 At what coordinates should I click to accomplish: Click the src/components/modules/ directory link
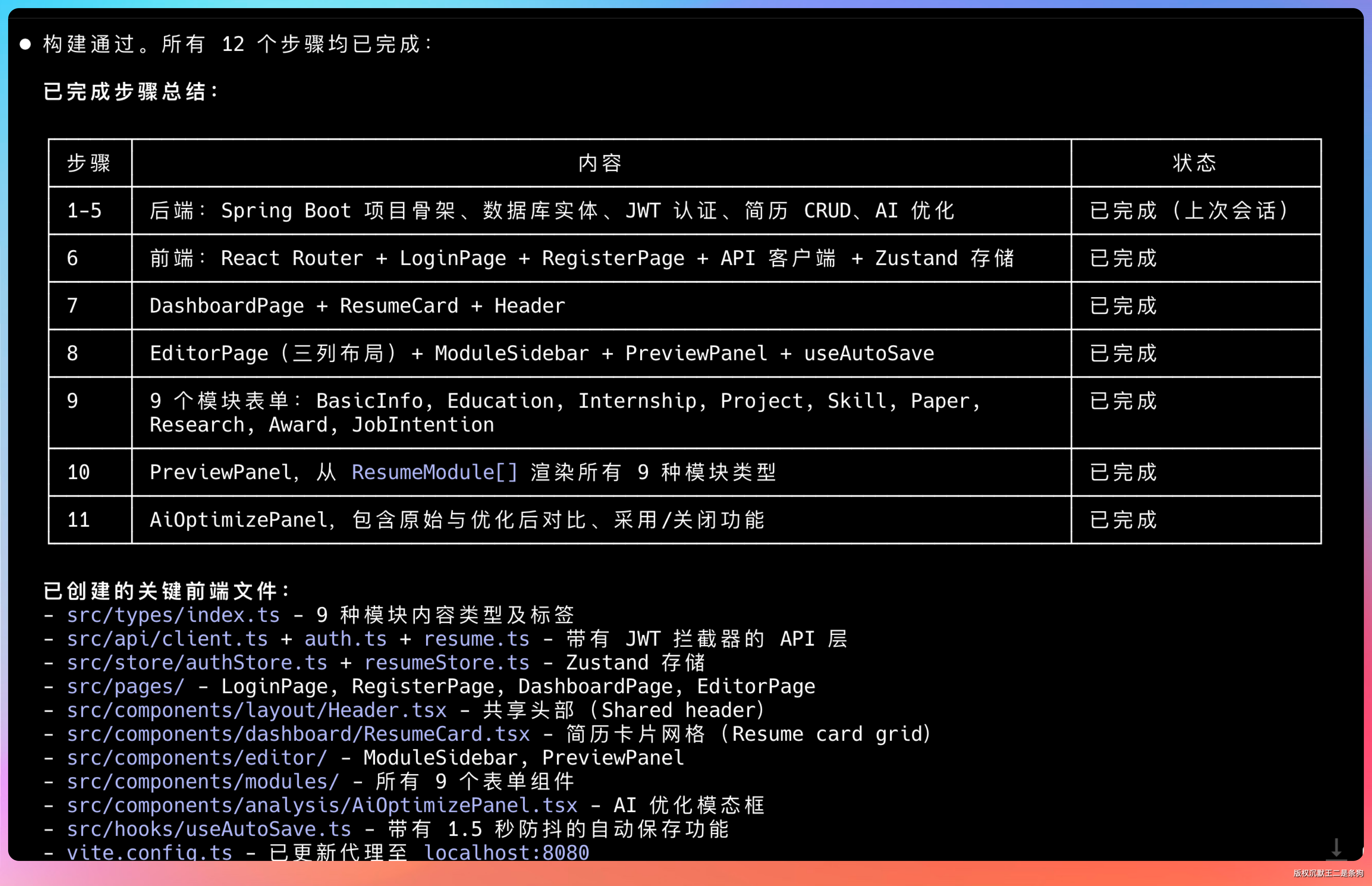coord(202,781)
